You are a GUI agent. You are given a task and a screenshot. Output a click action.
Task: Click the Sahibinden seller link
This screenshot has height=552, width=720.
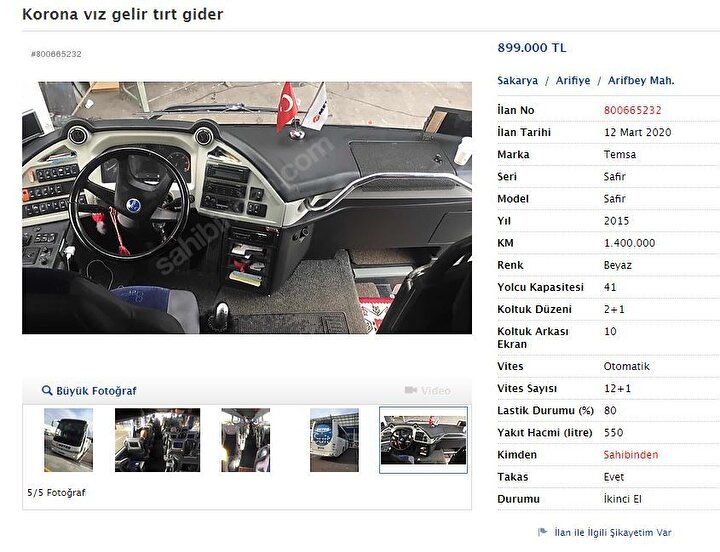tap(630, 455)
